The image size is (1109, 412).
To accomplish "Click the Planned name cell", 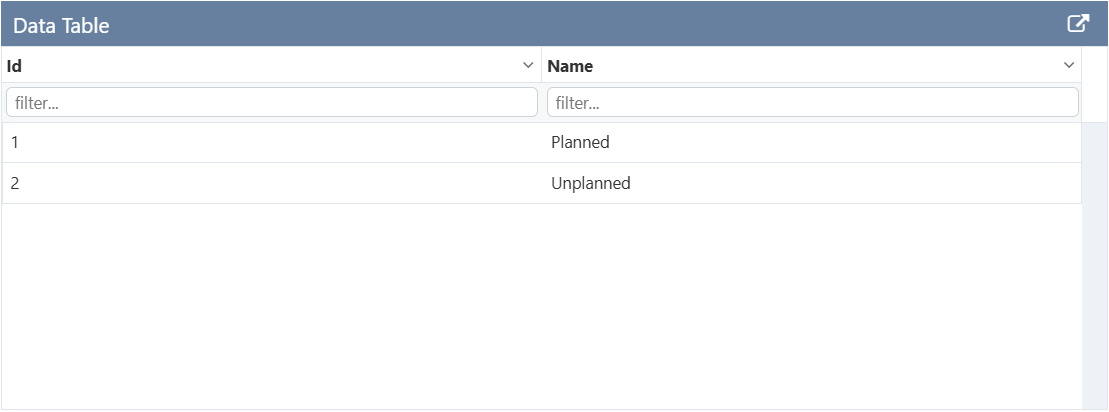I will (580, 142).
